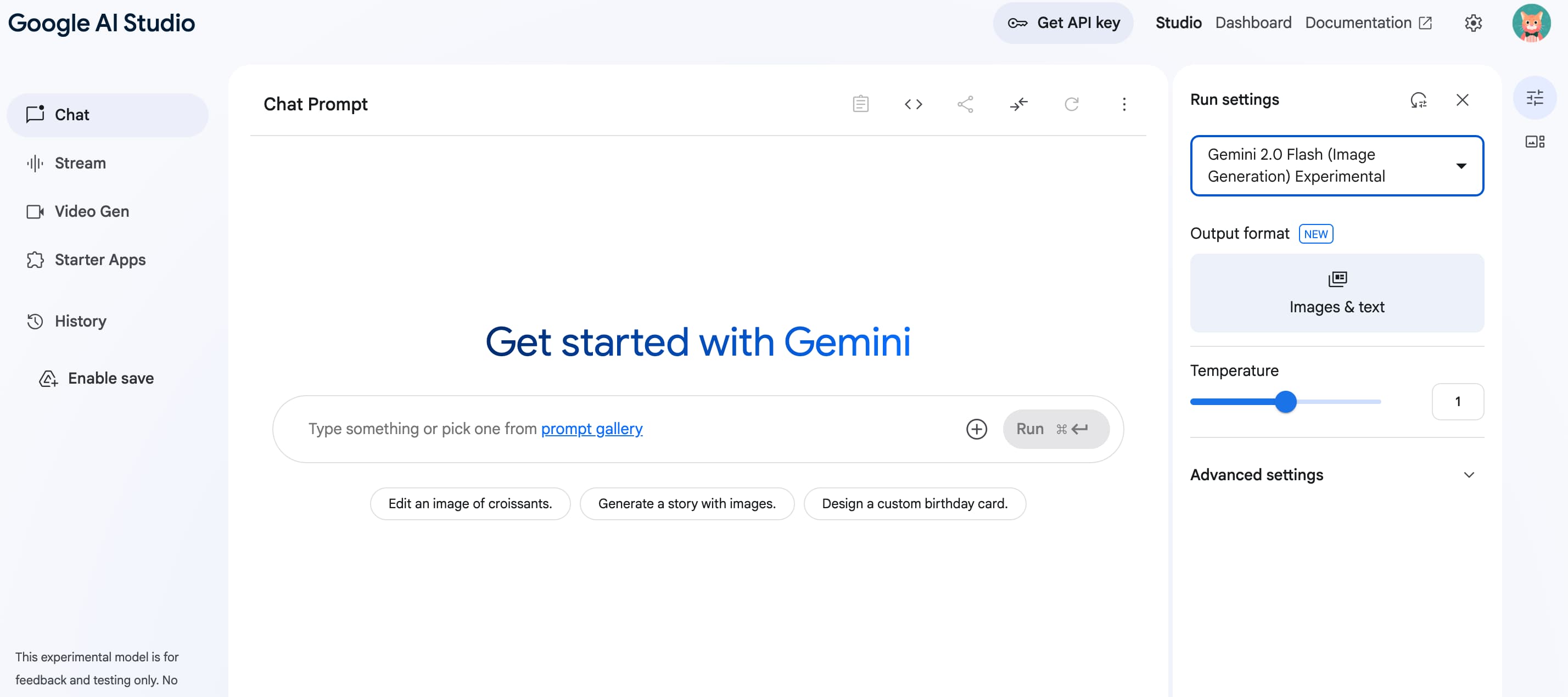Screen dimensions: 1568x697
Task: Click the reset run settings icon
Action: click(1418, 100)
